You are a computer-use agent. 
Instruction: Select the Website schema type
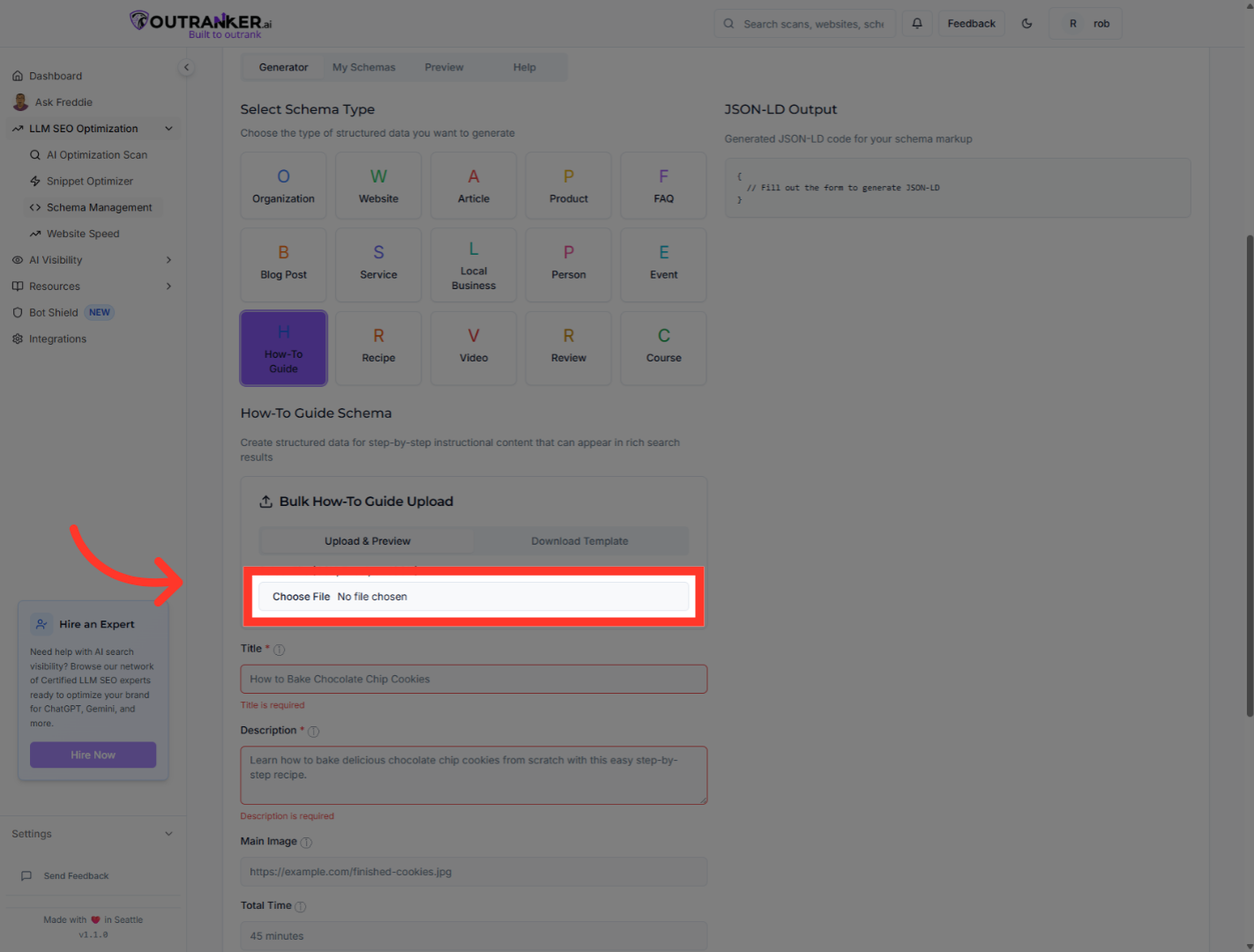click(378, 186)
